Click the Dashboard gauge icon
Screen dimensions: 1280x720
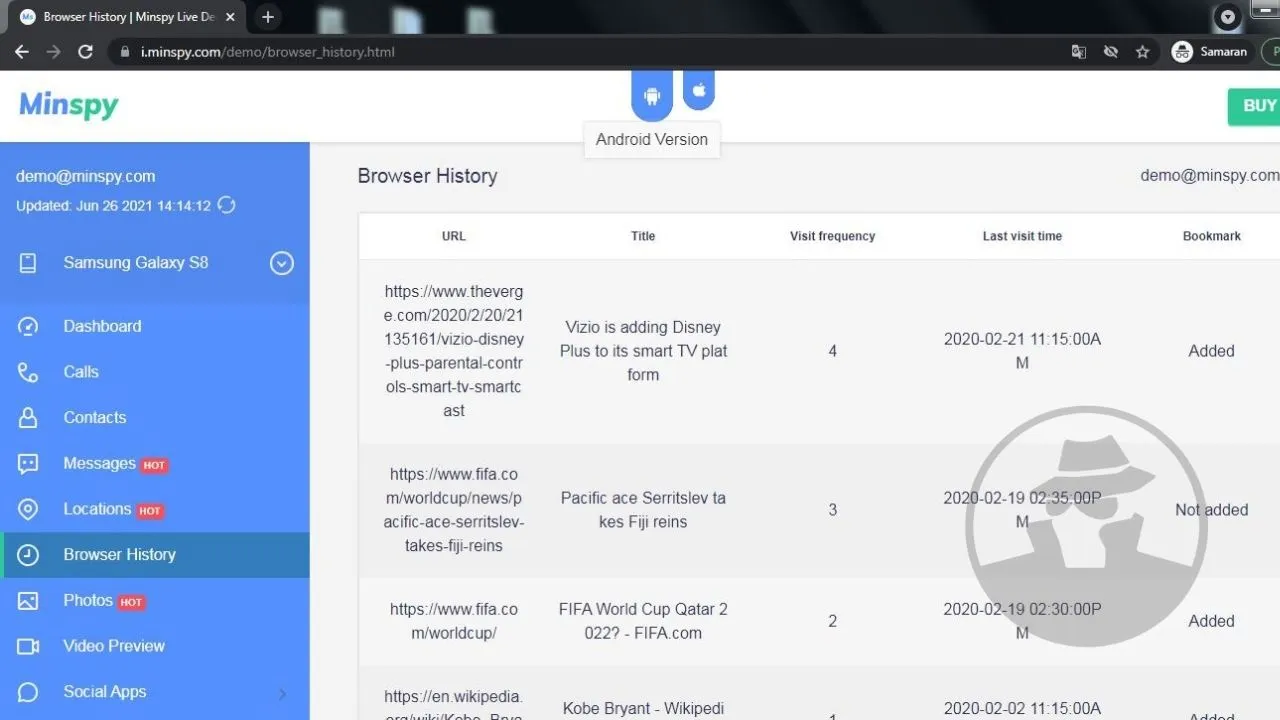click(x=28, y=326)
